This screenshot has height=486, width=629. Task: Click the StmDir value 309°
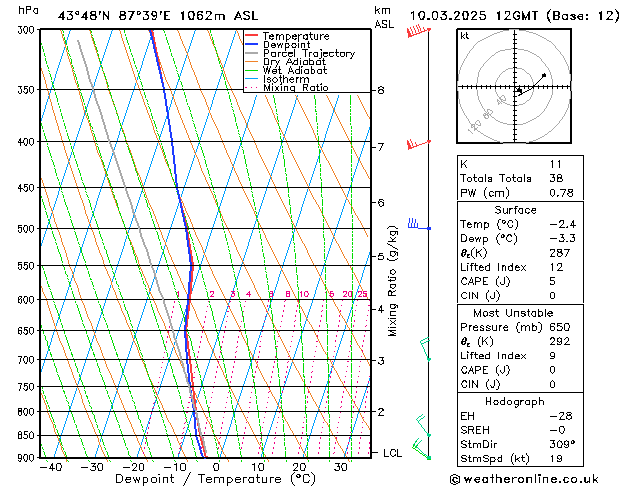[x=562, y=444]
